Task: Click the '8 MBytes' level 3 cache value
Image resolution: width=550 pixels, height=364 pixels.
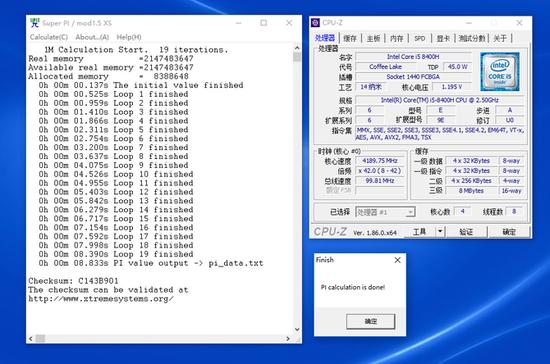Action: [x=471, y=191]
